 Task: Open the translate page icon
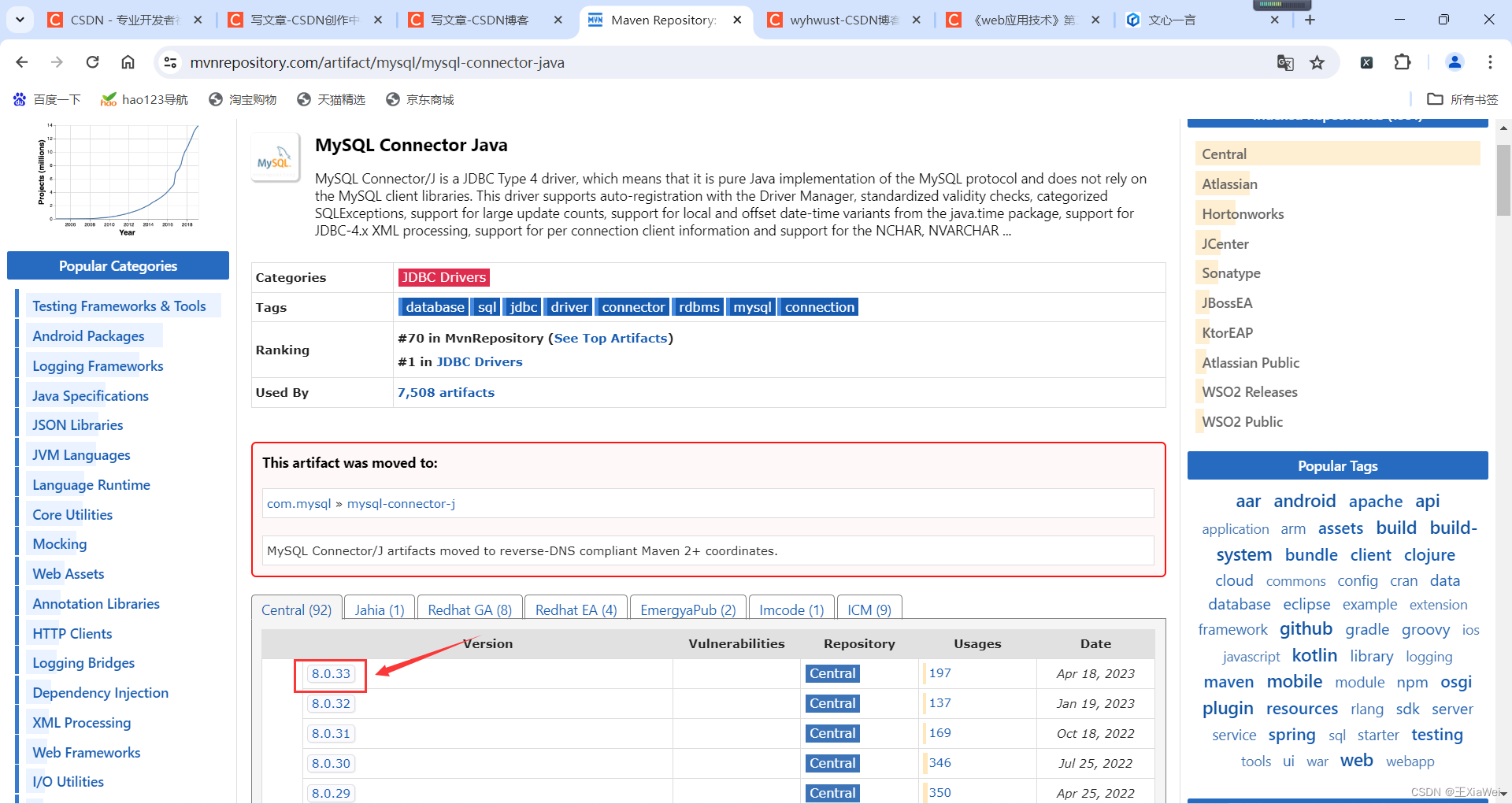pos(1285,62)
